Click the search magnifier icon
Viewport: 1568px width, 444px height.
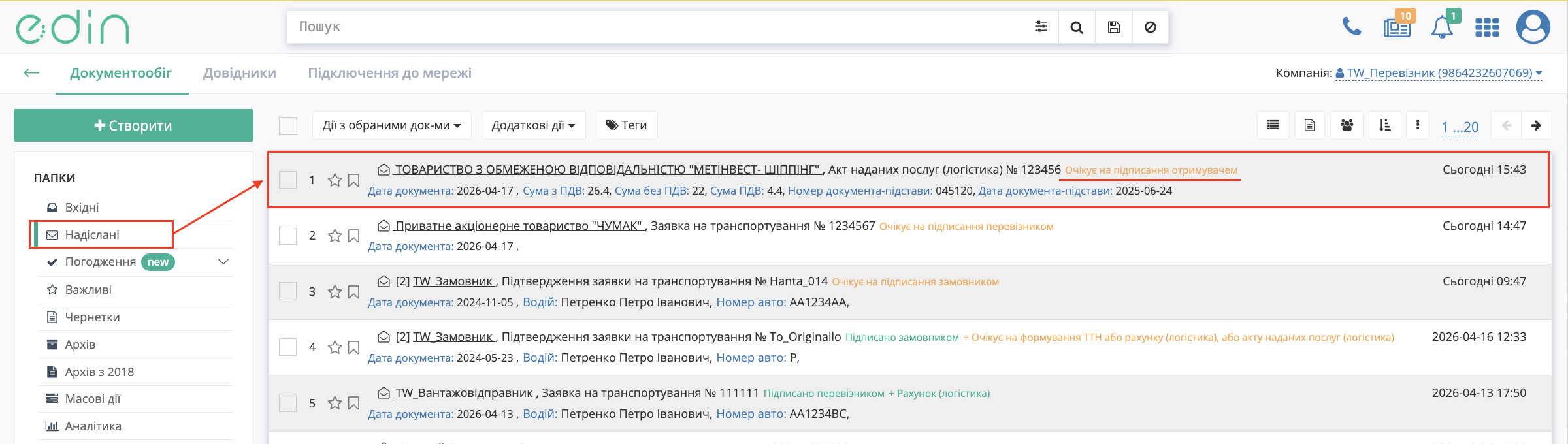1077,27
